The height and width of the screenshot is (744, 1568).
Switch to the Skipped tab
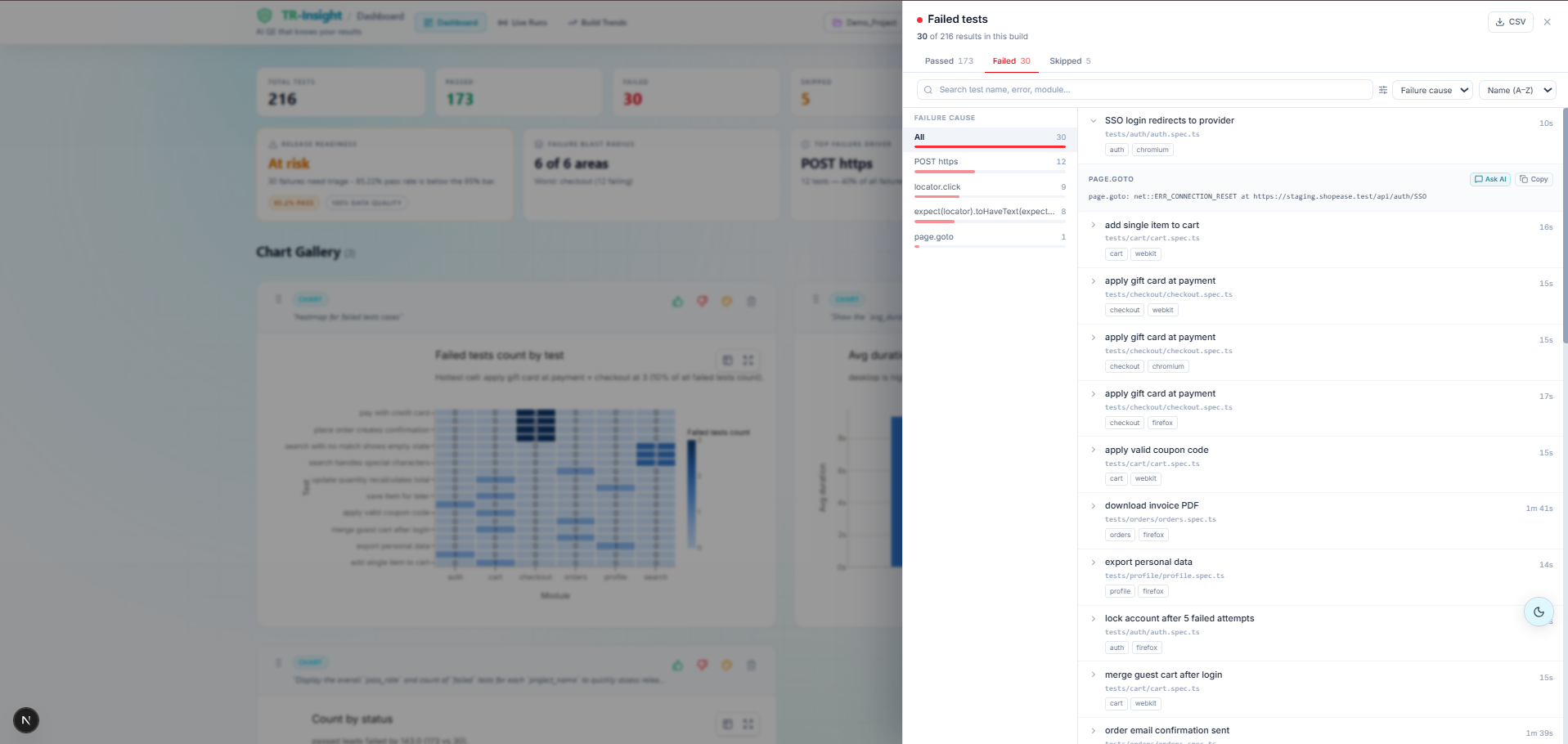coord(1070,61)
